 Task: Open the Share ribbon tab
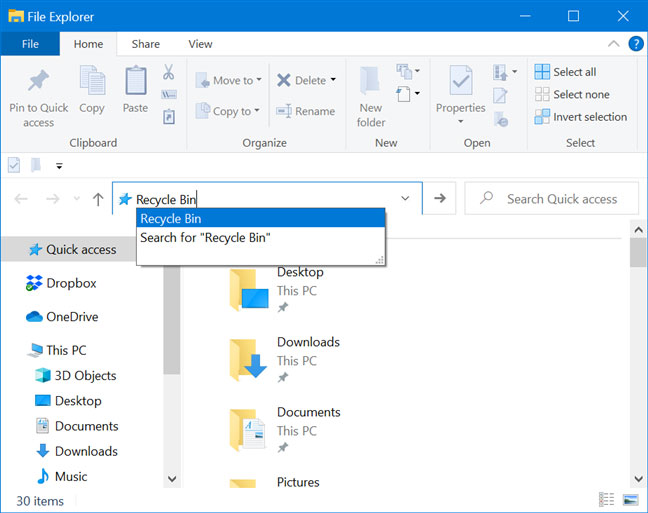[x=146, y=44]
